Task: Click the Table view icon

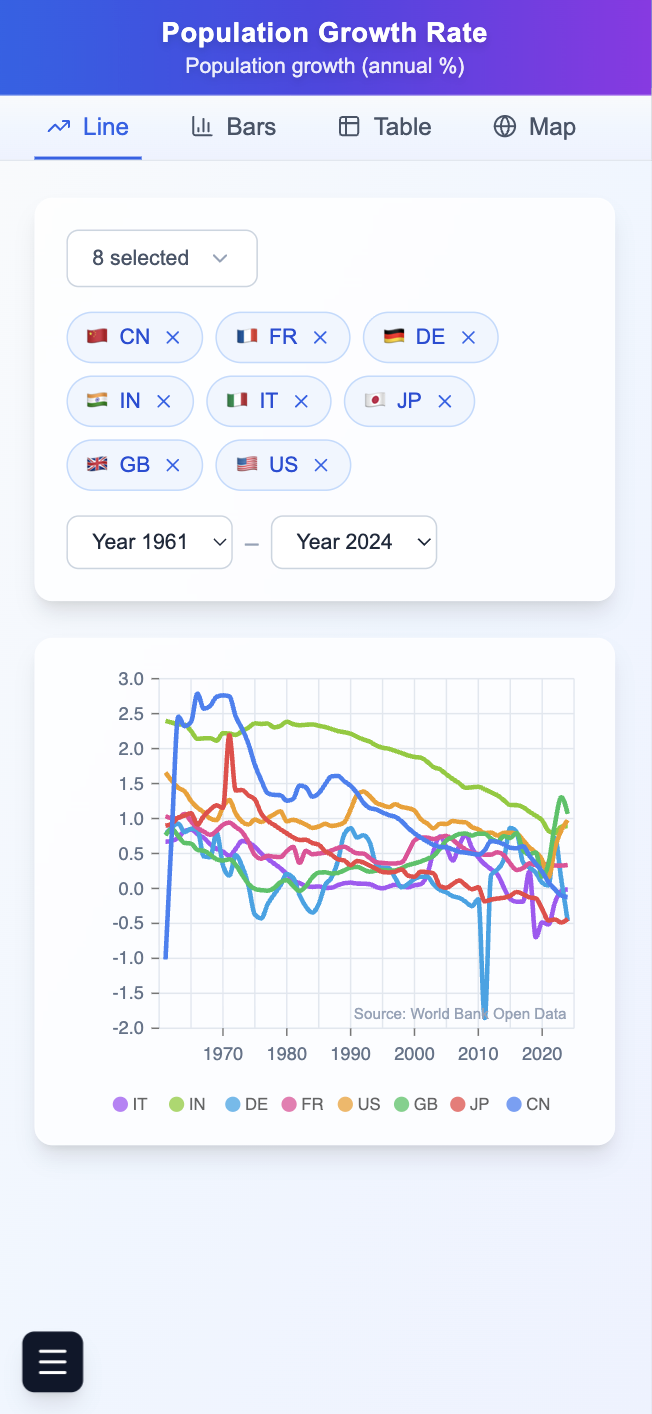Action: coord(349,126)
